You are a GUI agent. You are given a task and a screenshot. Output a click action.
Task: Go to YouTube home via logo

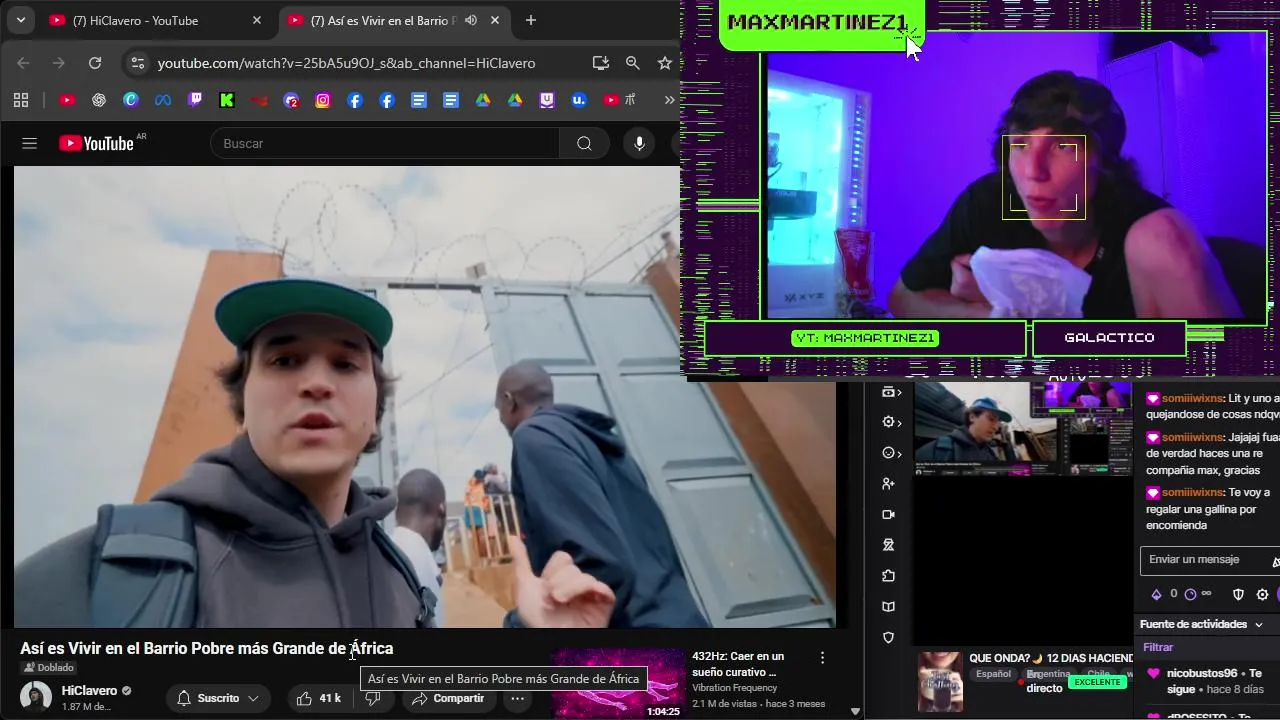(96, 143)
